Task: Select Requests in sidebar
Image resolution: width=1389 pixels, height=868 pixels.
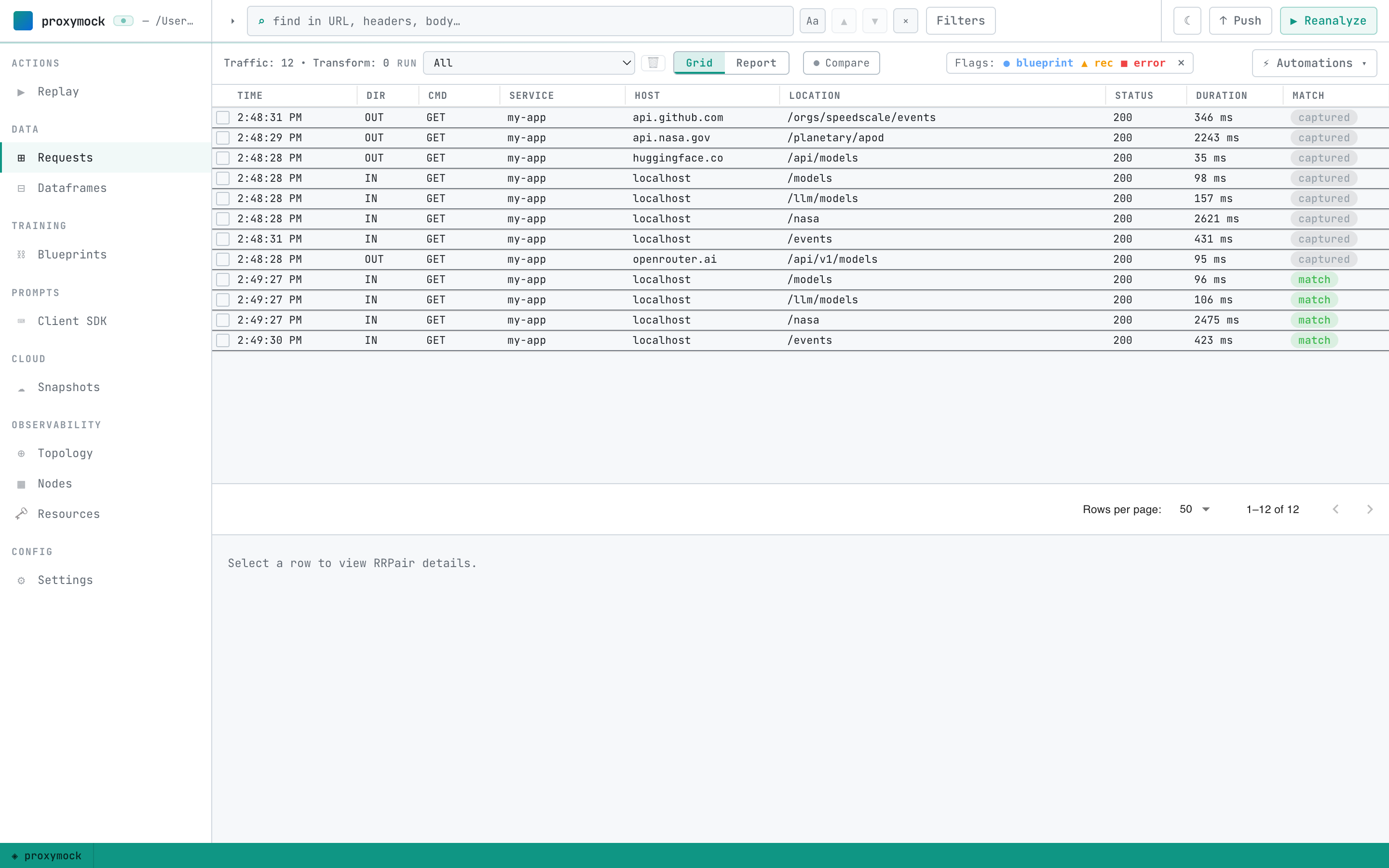Action: tap(106, 158)
